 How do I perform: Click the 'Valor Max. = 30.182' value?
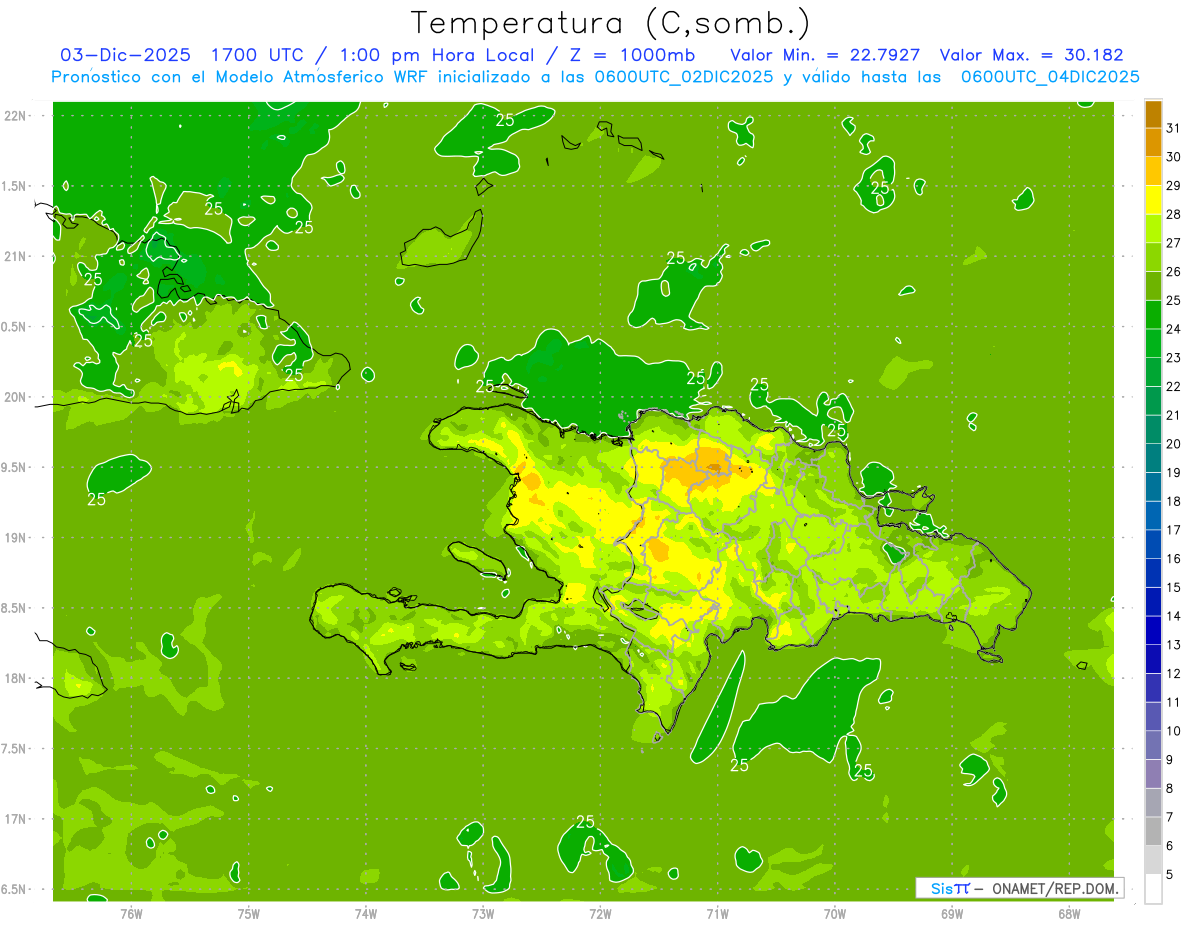click(1032, 55)
